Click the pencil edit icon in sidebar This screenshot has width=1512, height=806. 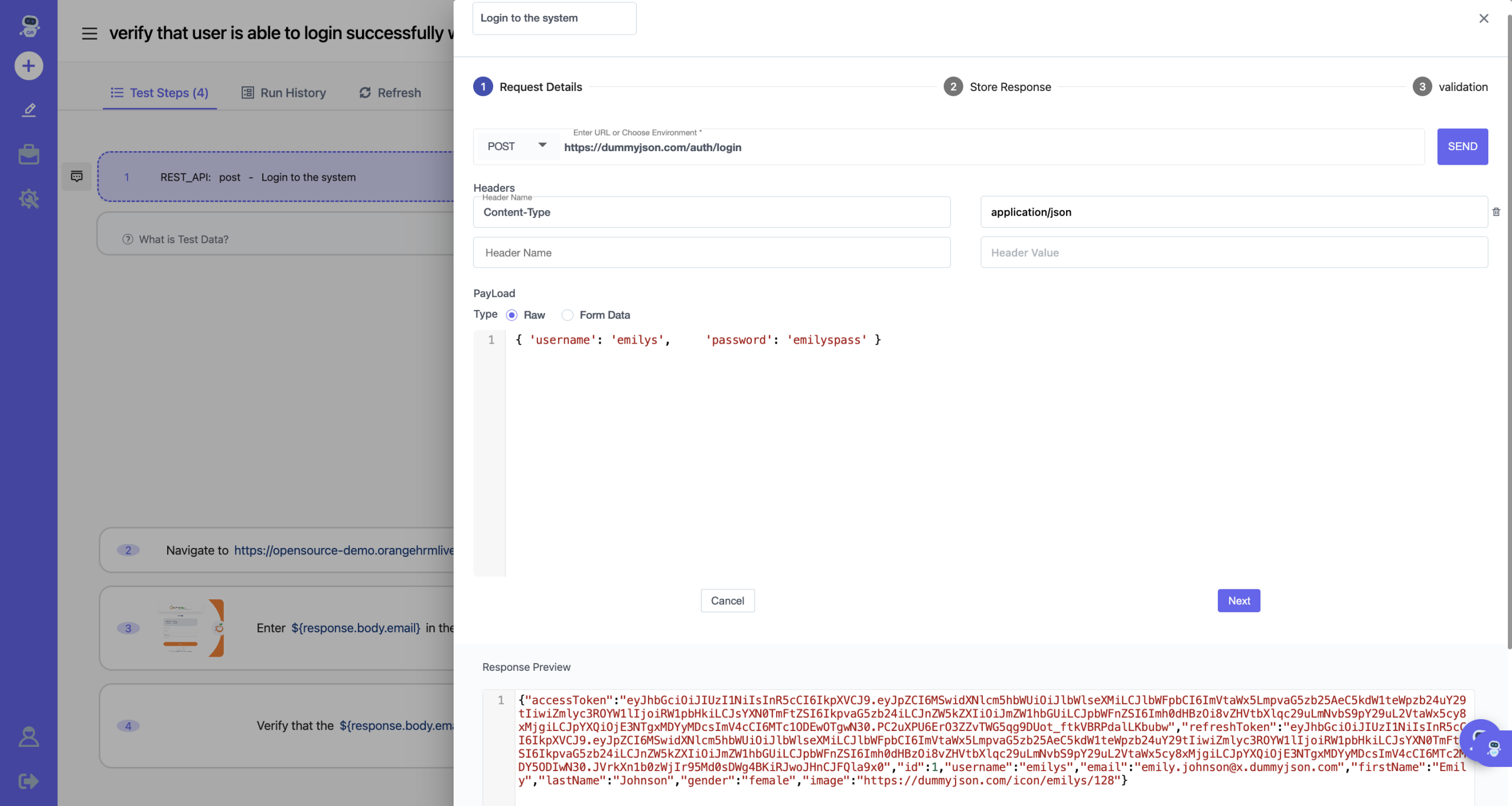(28, 110)
